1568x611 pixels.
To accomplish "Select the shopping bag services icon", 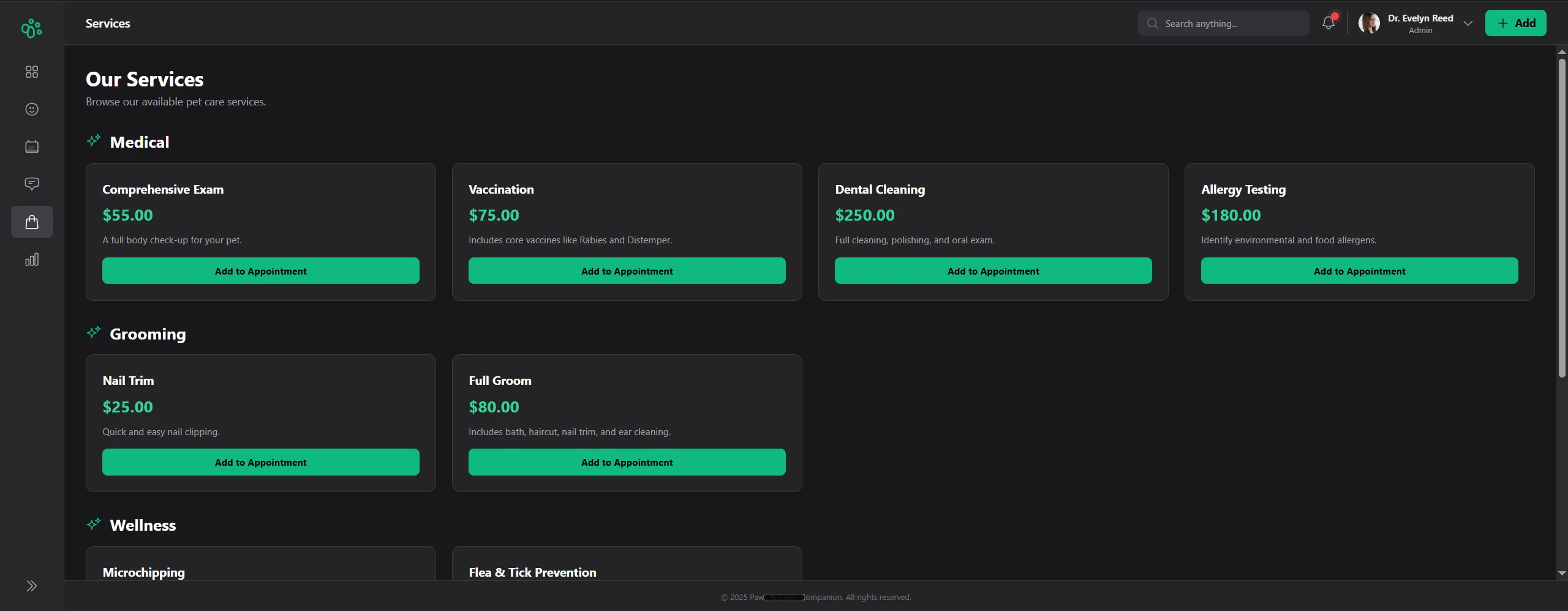I will (32, 222).
